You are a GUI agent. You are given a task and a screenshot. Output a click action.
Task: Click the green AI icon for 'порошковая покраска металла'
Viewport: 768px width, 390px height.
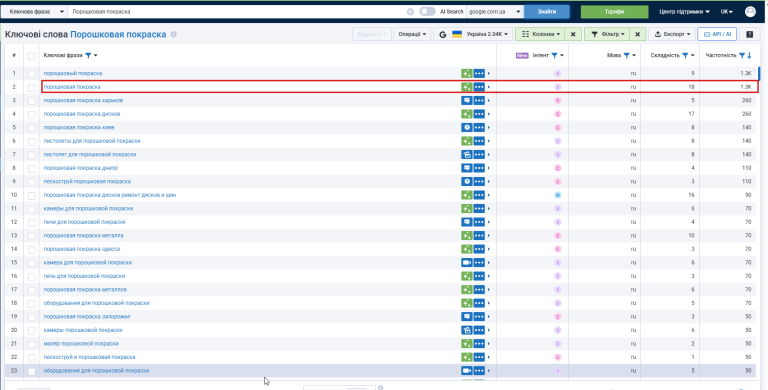[466, 236]
